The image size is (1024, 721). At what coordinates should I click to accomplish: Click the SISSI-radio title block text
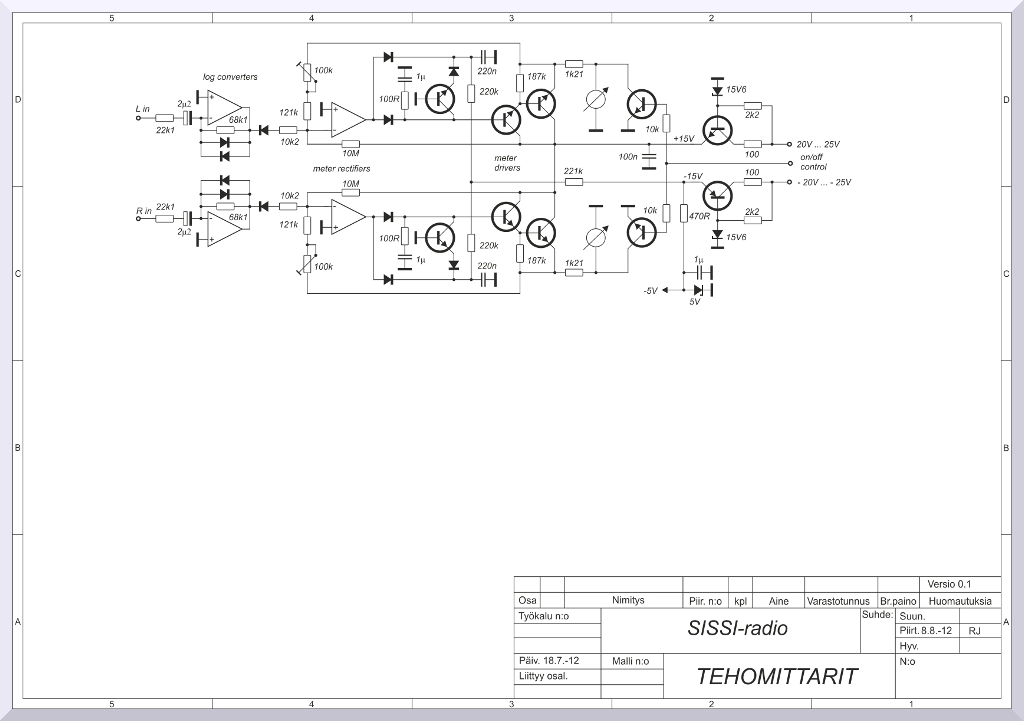pyautogui.click(x=737, y=629)
